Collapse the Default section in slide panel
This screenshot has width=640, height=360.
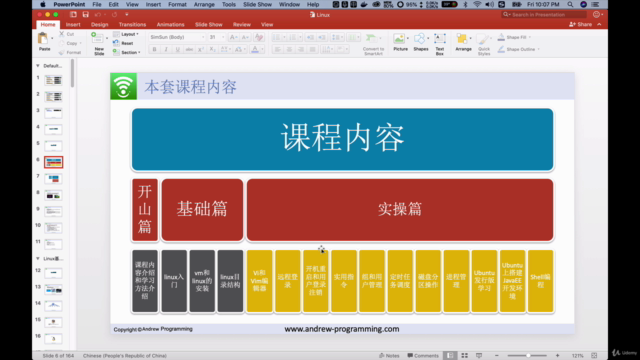tap(38, 66)
